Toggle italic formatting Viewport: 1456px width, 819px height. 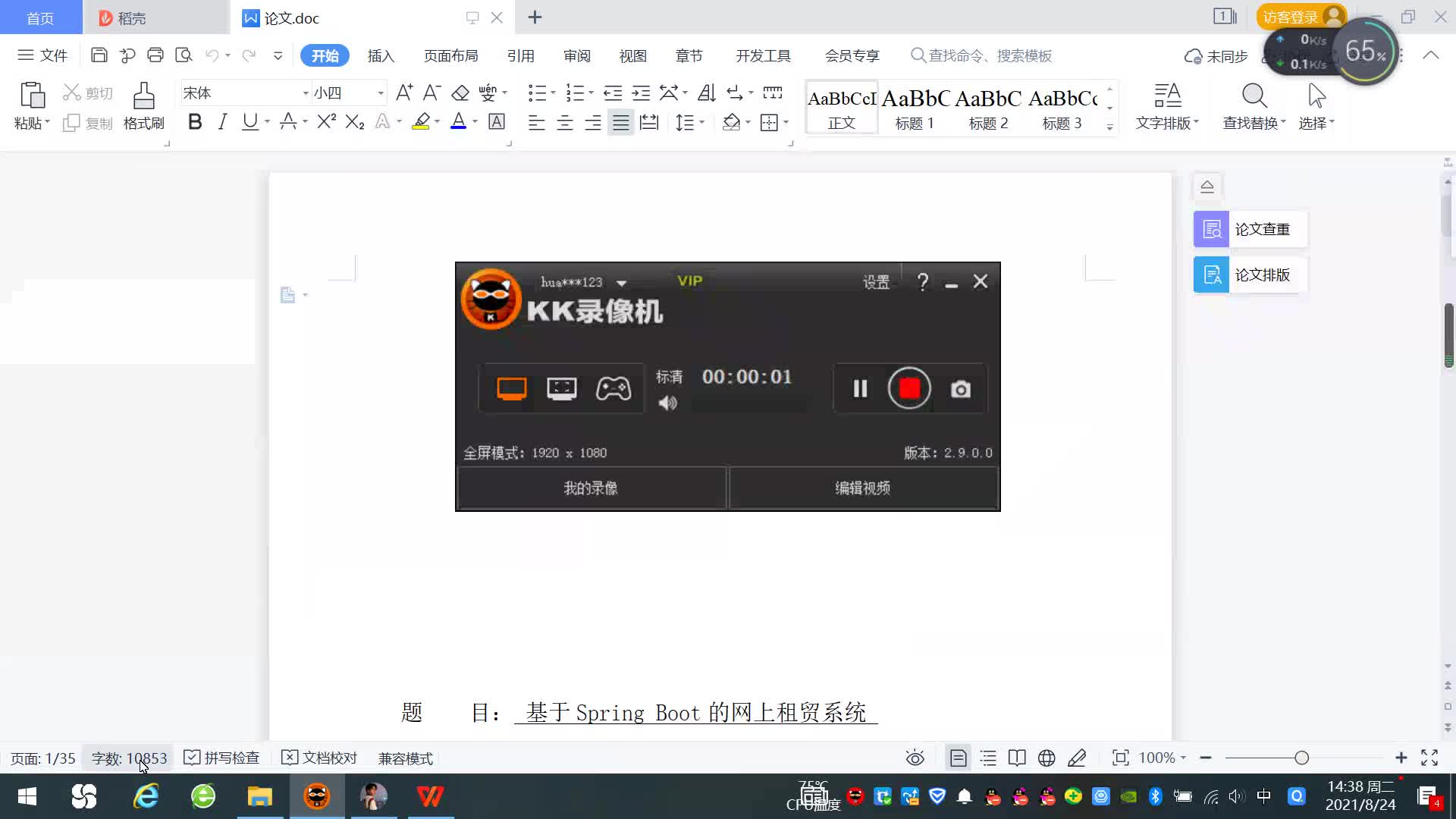tap(222, 121)
